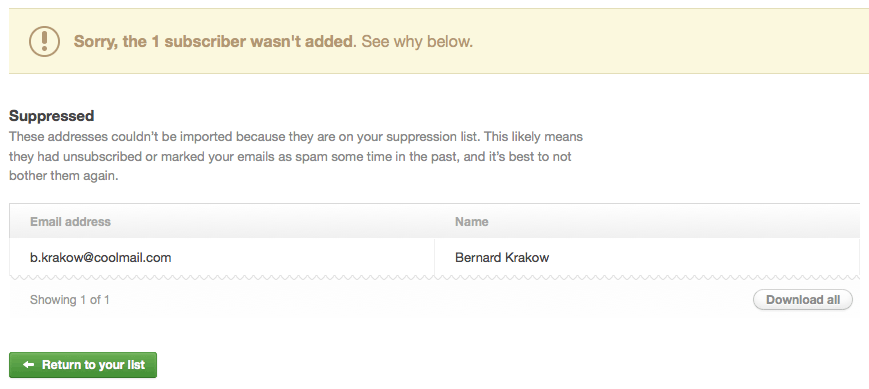
Task: Click the exclamation warning icon in the banner
Action: (44, 42)
